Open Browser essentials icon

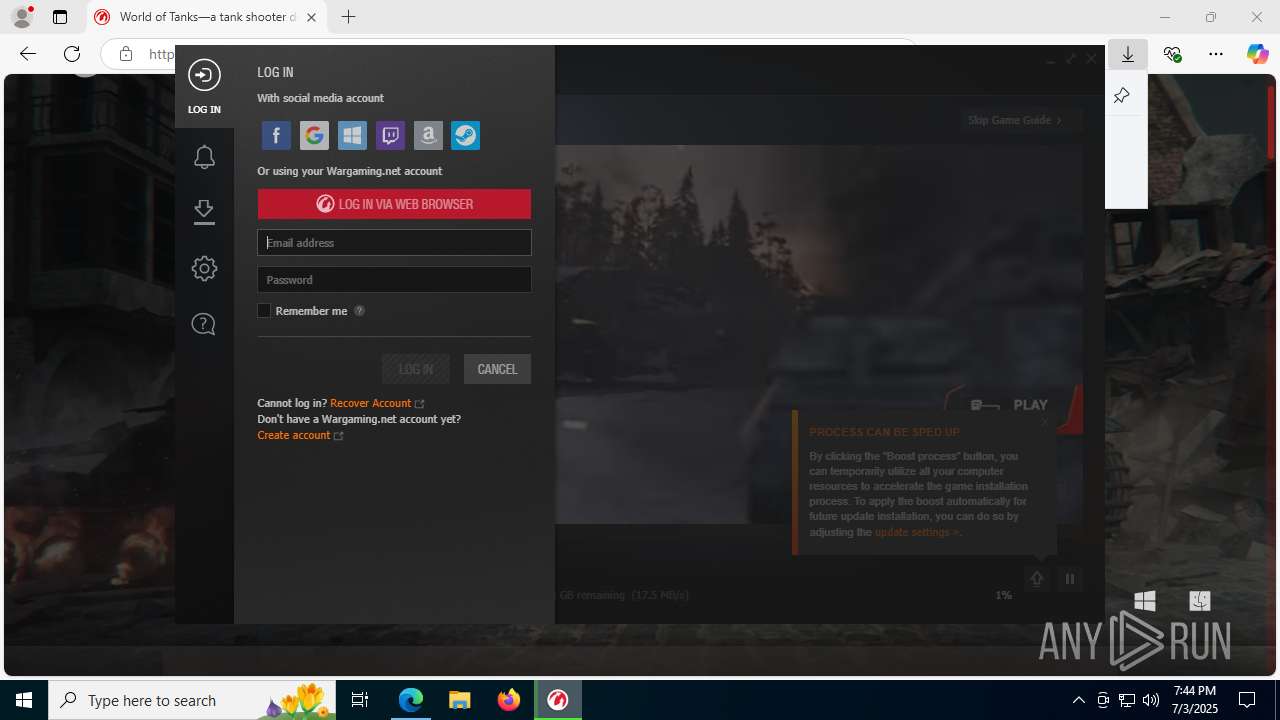[x=1172, y=54]
